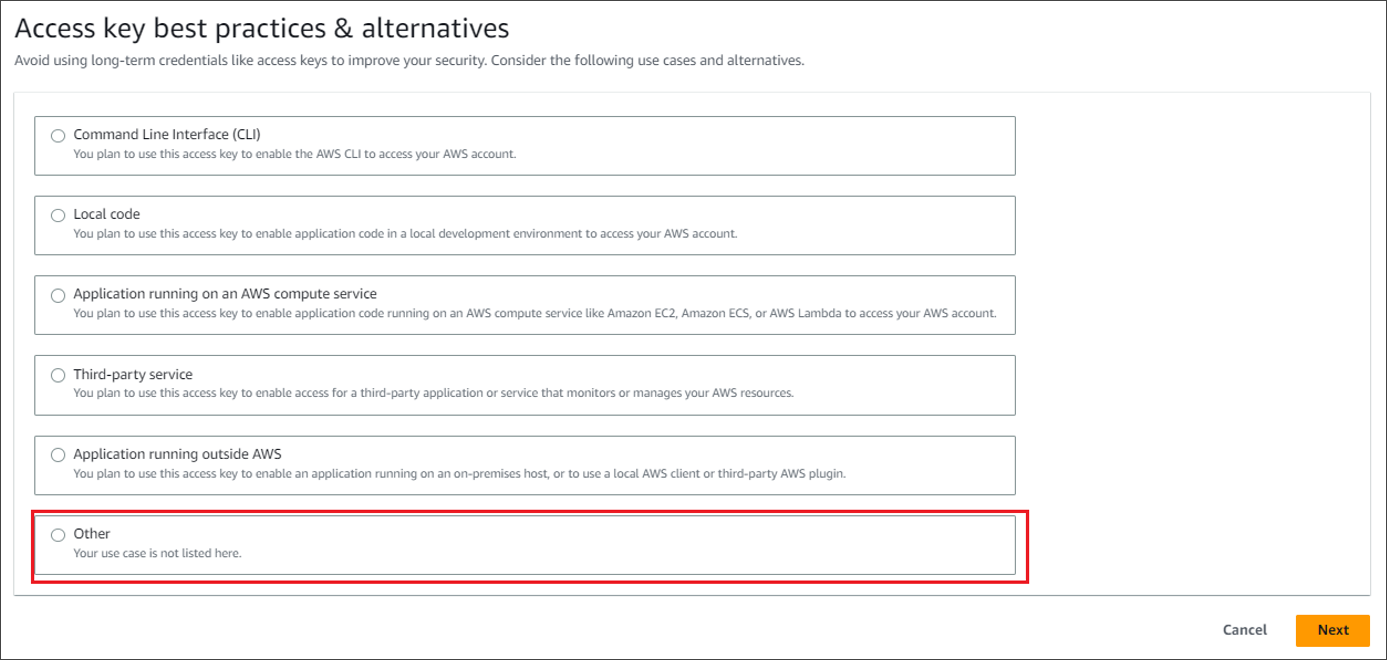
Task: Click the "Access key best practices & alternatives" heading
Action: [262, 27]
